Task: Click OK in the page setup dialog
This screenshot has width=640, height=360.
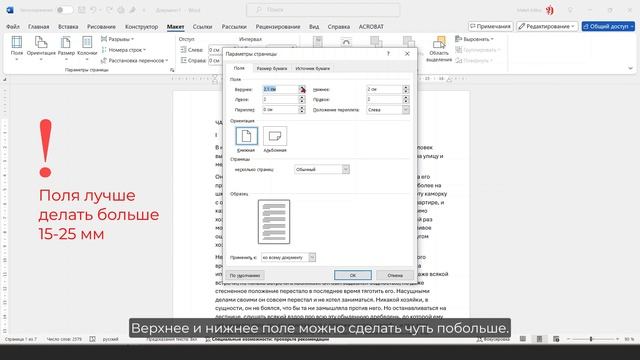Action: [353, 275]
